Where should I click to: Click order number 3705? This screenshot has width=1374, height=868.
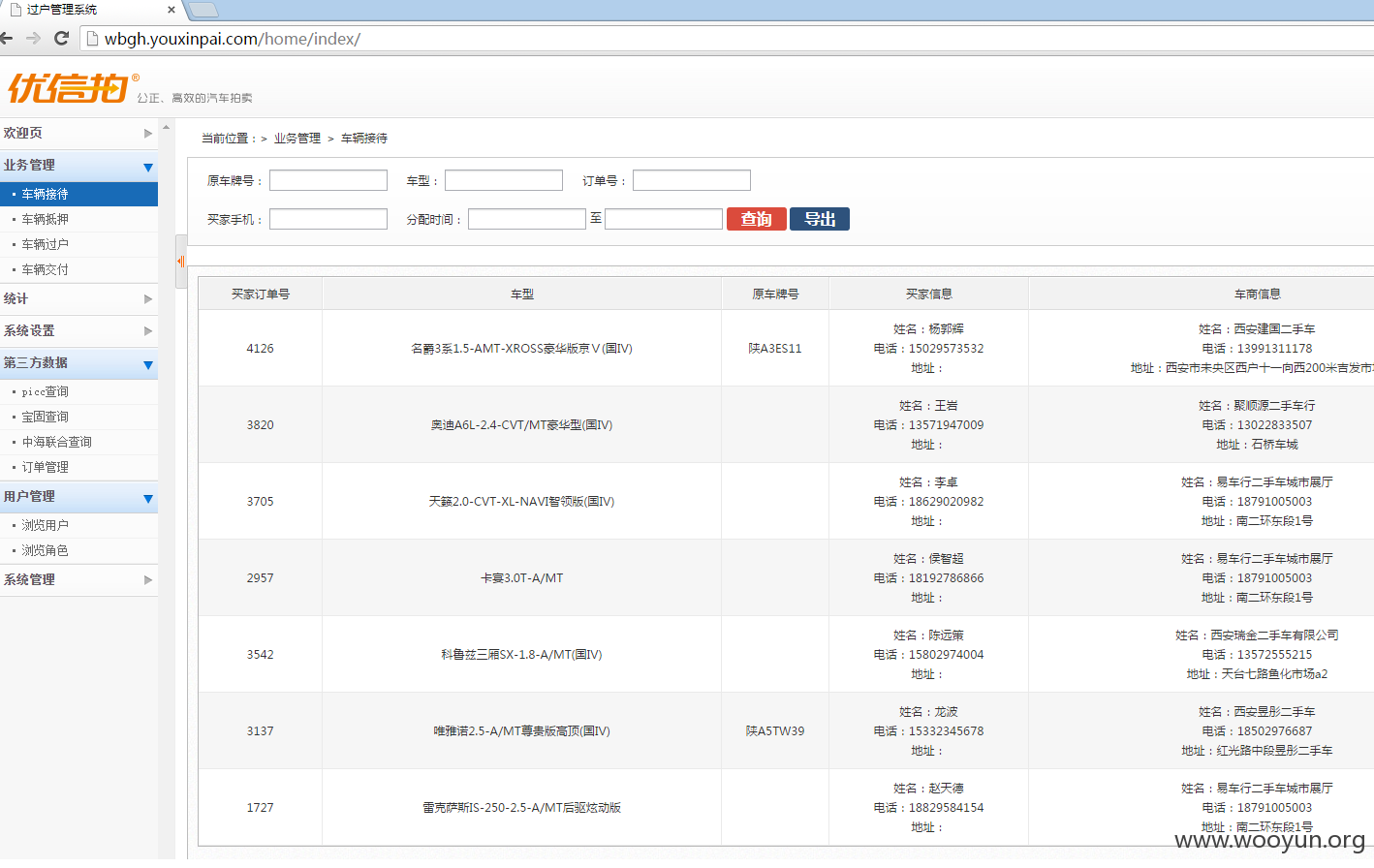tap(261, 502)
